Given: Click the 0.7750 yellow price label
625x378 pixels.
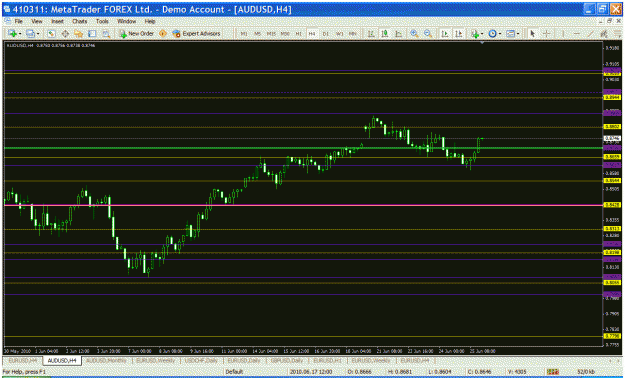Looking at the screenshot, I should pos(612,337).
